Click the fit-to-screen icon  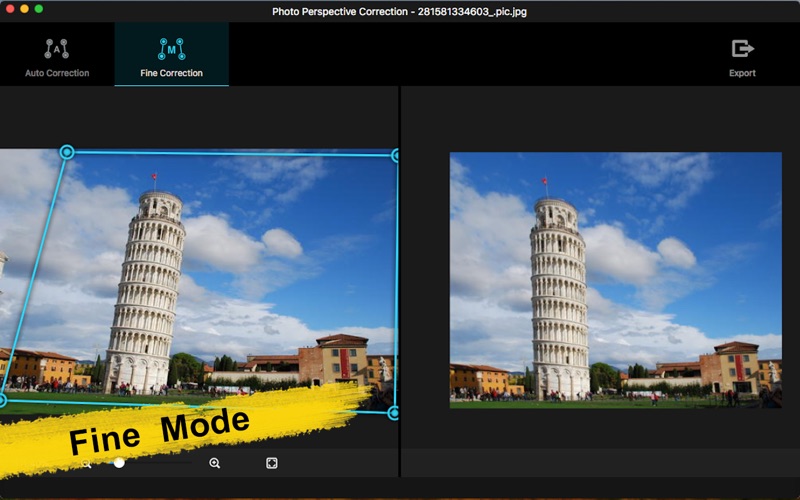pos(271,463)
